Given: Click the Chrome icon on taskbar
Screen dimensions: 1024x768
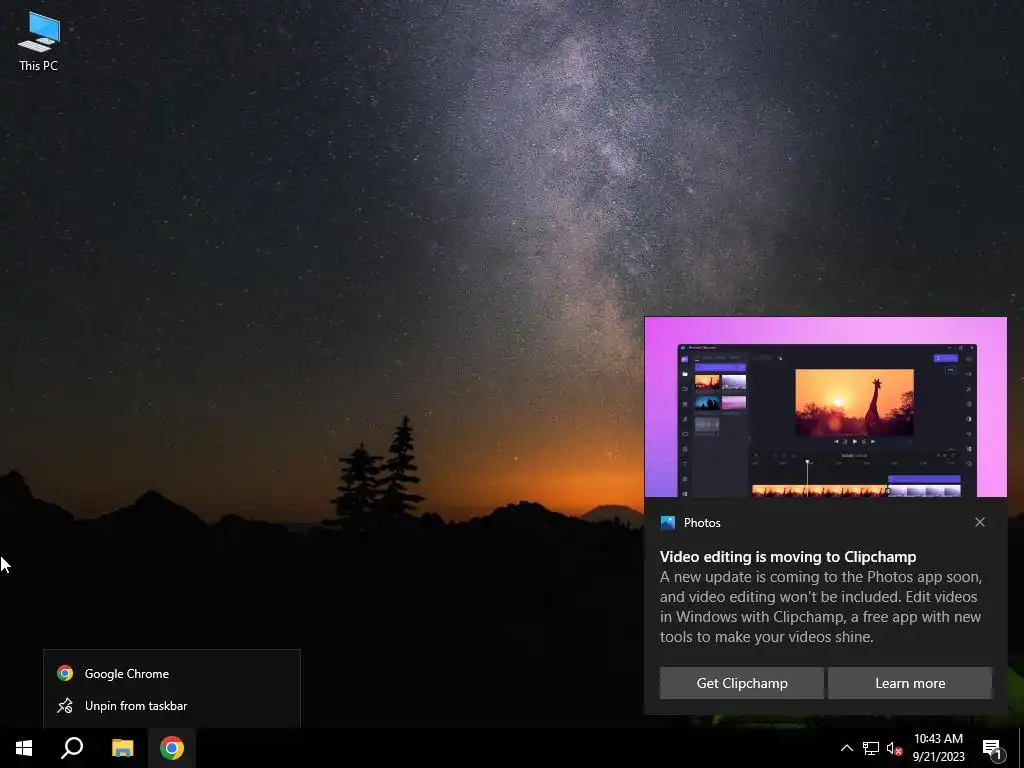Looking at the screenshot, I should pos(172,748).
